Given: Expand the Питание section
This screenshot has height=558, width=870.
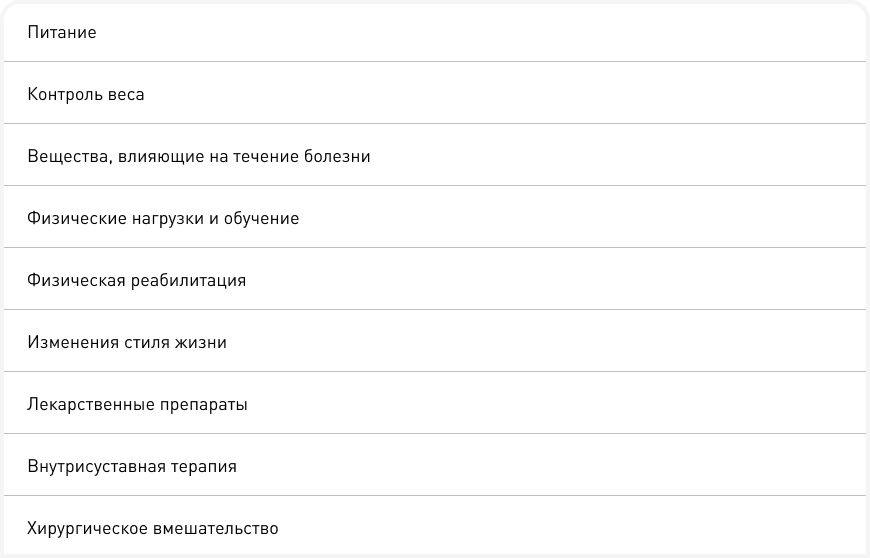Looking at the screenshot, I should (62, 33).
